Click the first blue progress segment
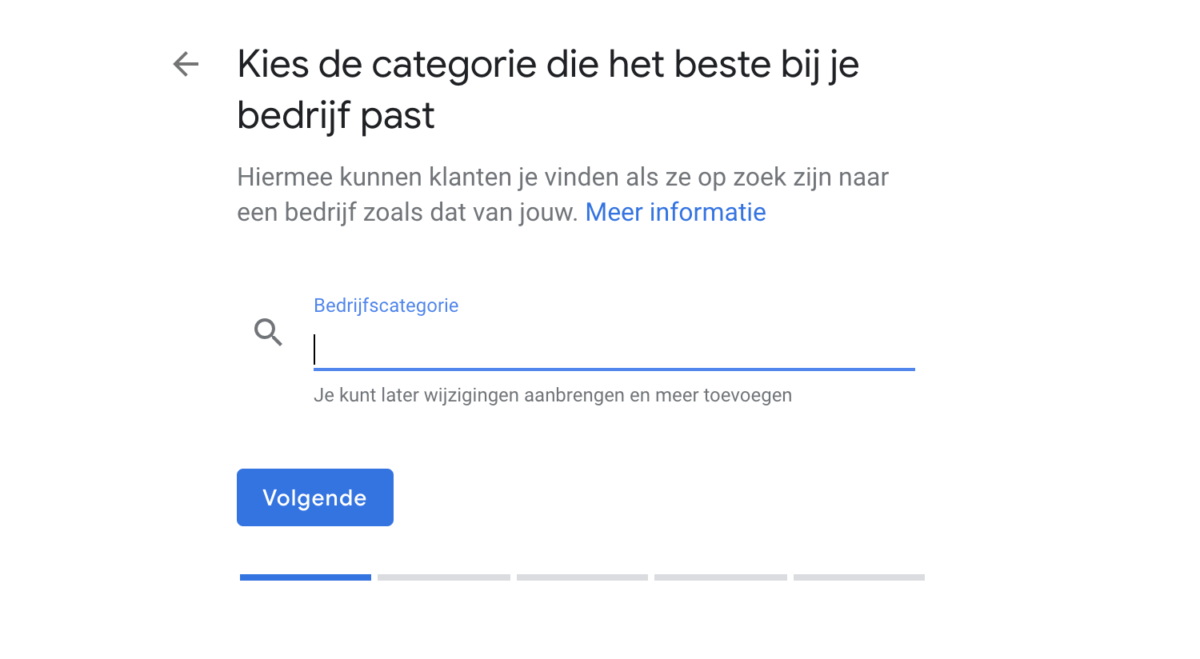Screen dimensions: 1200x659 [304, 577]
